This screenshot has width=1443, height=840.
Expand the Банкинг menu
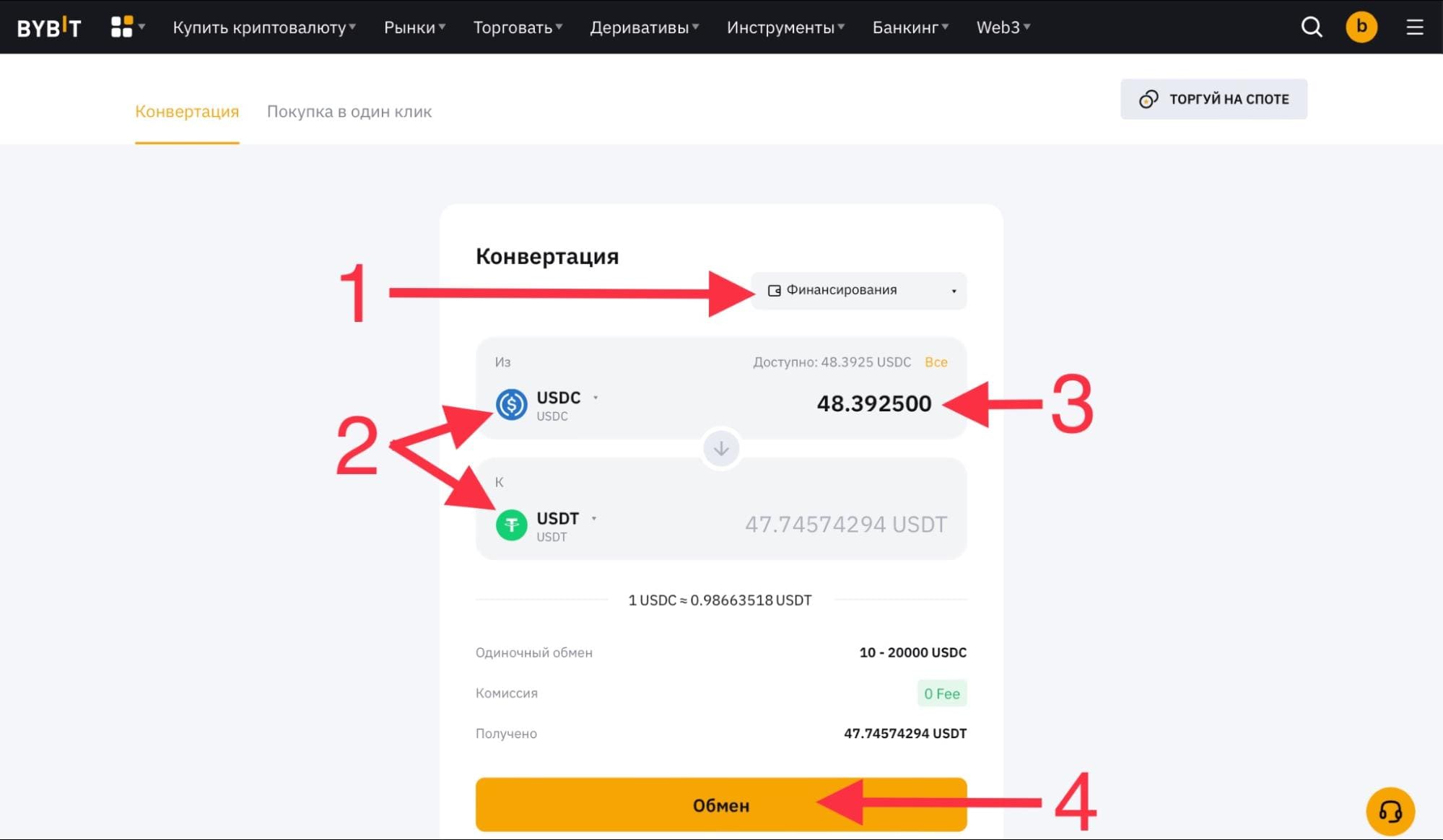[x=910, y=27]
